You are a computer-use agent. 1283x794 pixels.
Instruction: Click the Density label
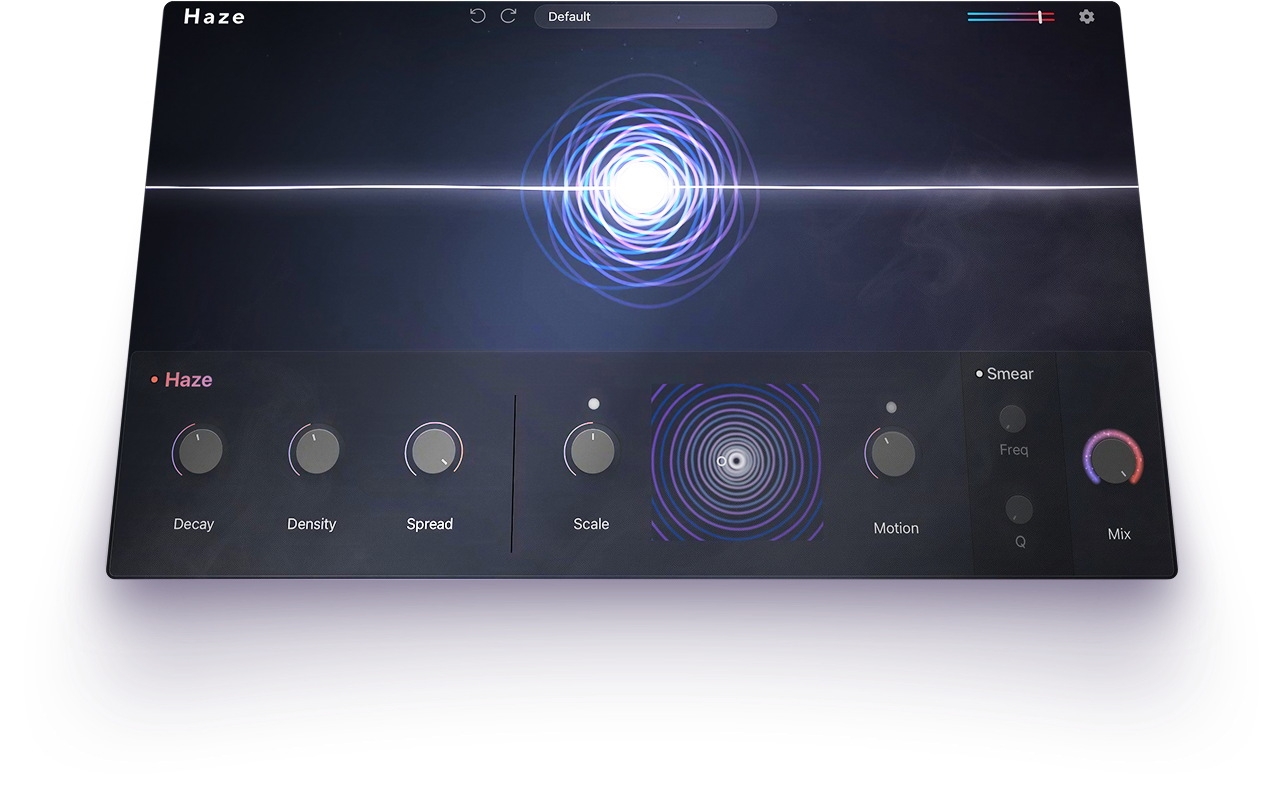[x=312, y=524]
